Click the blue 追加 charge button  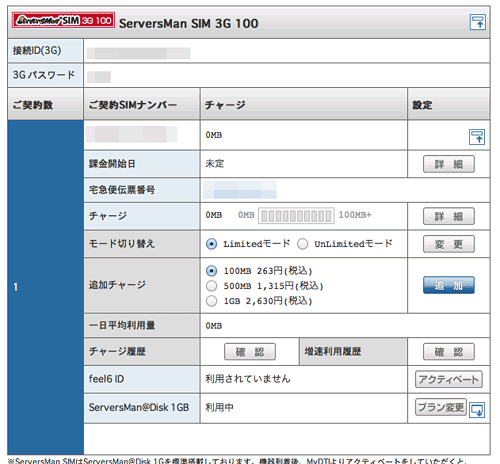point(449,285)
